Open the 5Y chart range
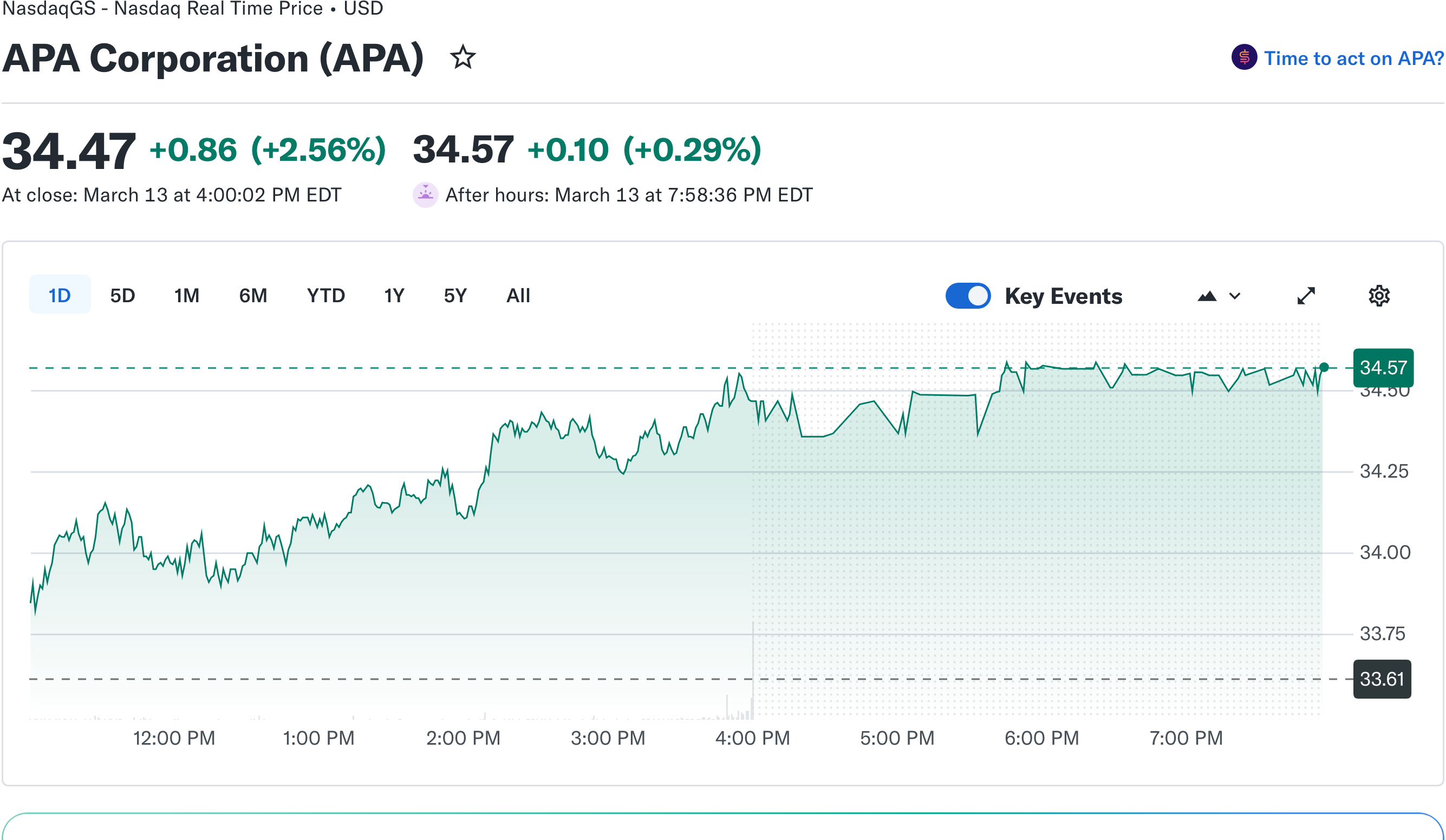Screen dimensions: 1446x840 coord(455,296)
